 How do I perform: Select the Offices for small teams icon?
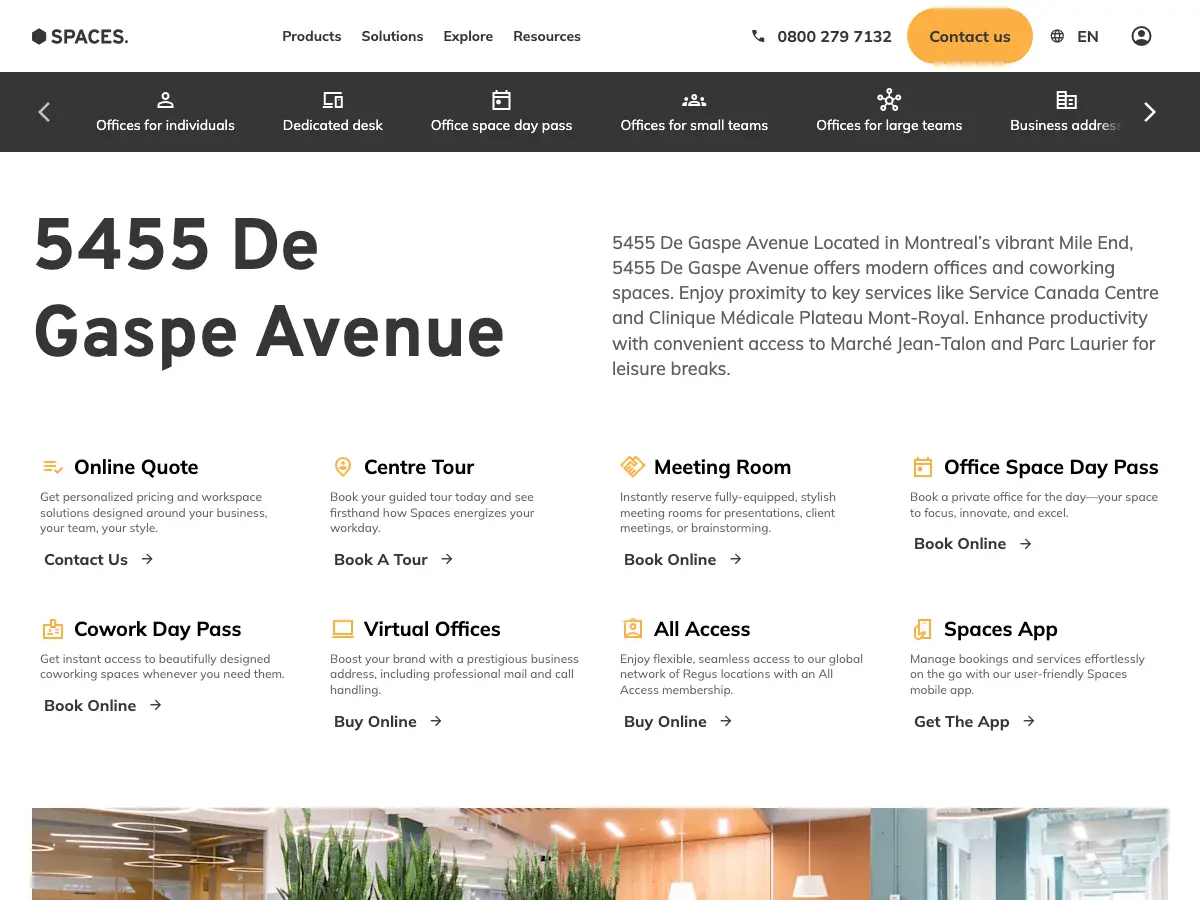[694, 100]
